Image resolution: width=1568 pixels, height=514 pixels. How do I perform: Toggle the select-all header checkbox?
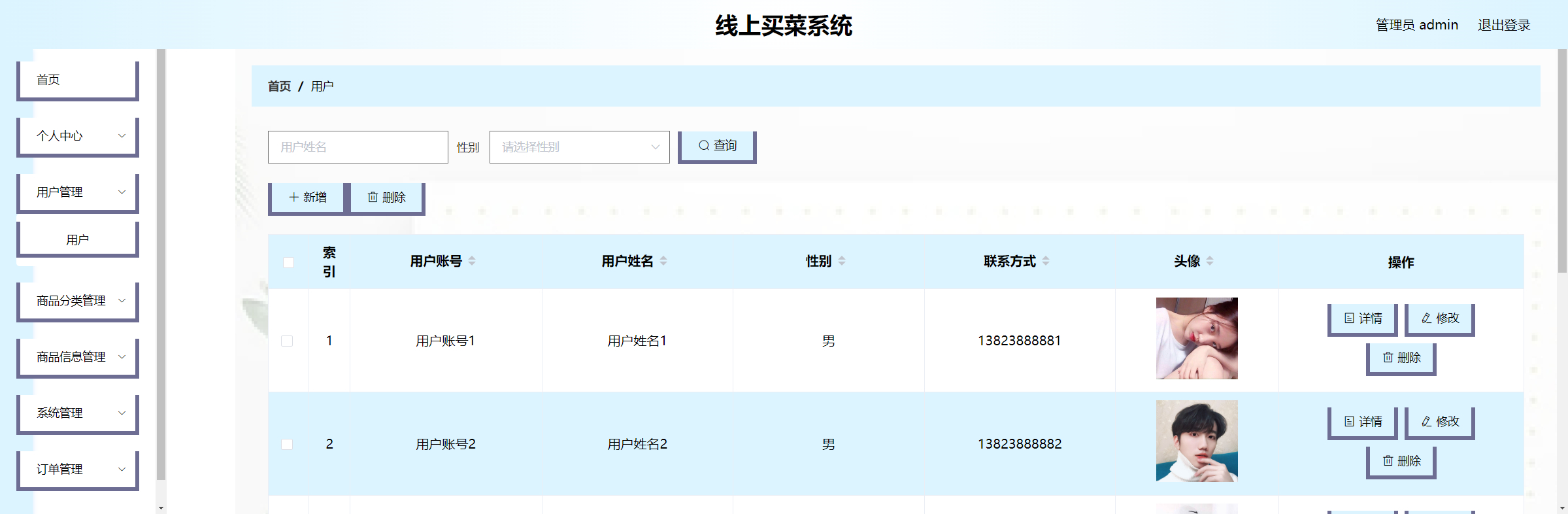tap(288, 262)
